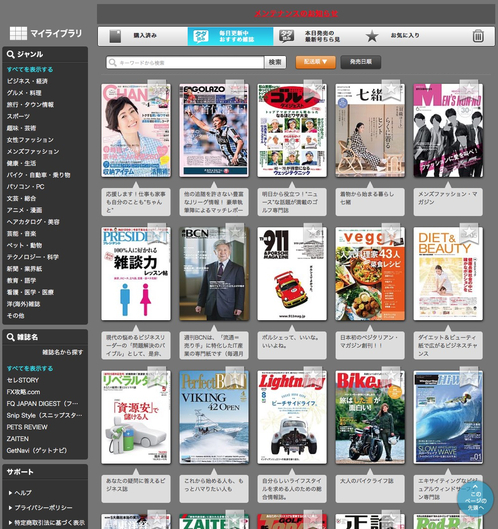
Task: Click the 雑誌名から探す link
Action: tap(62, 352)
